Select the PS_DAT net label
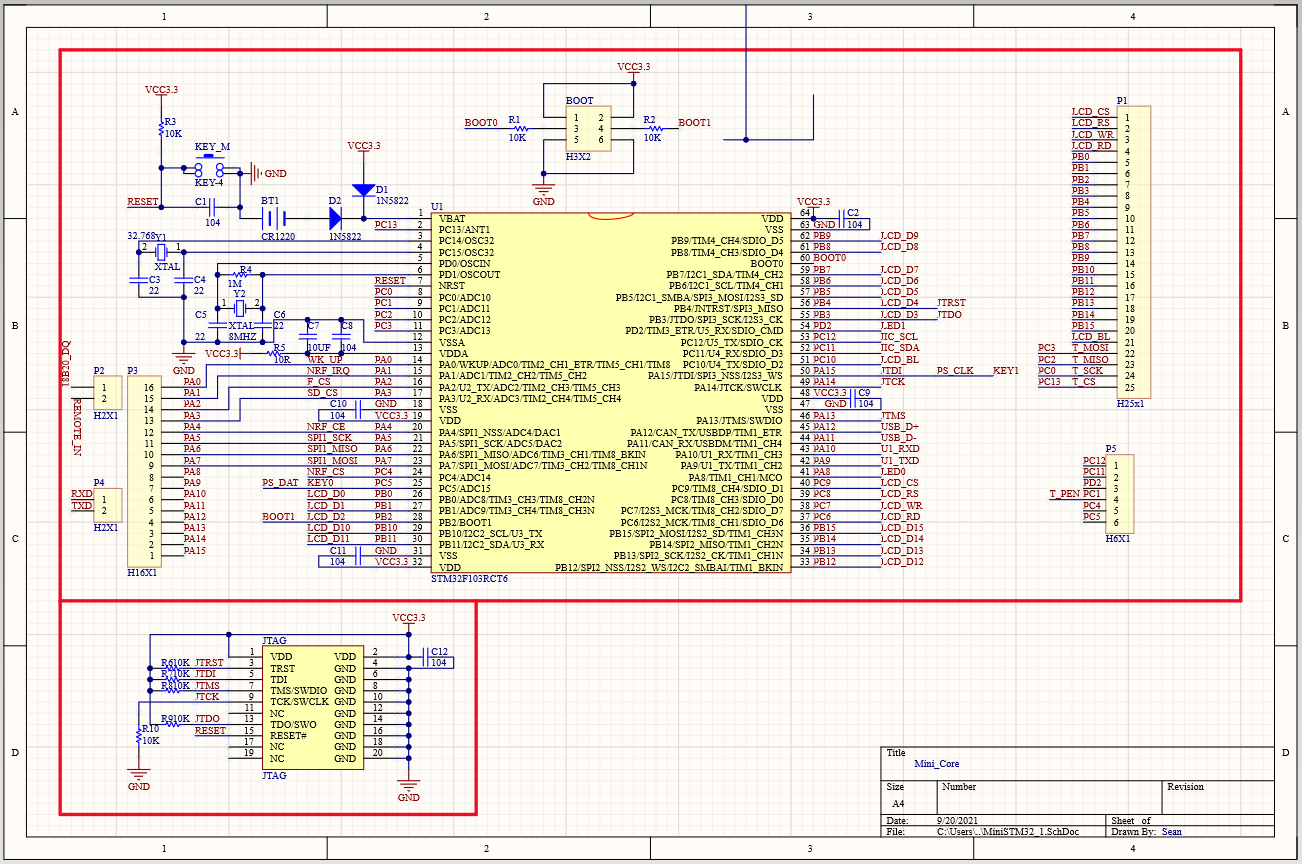This screenshot has height=864, width=1302. click(281, 483)
